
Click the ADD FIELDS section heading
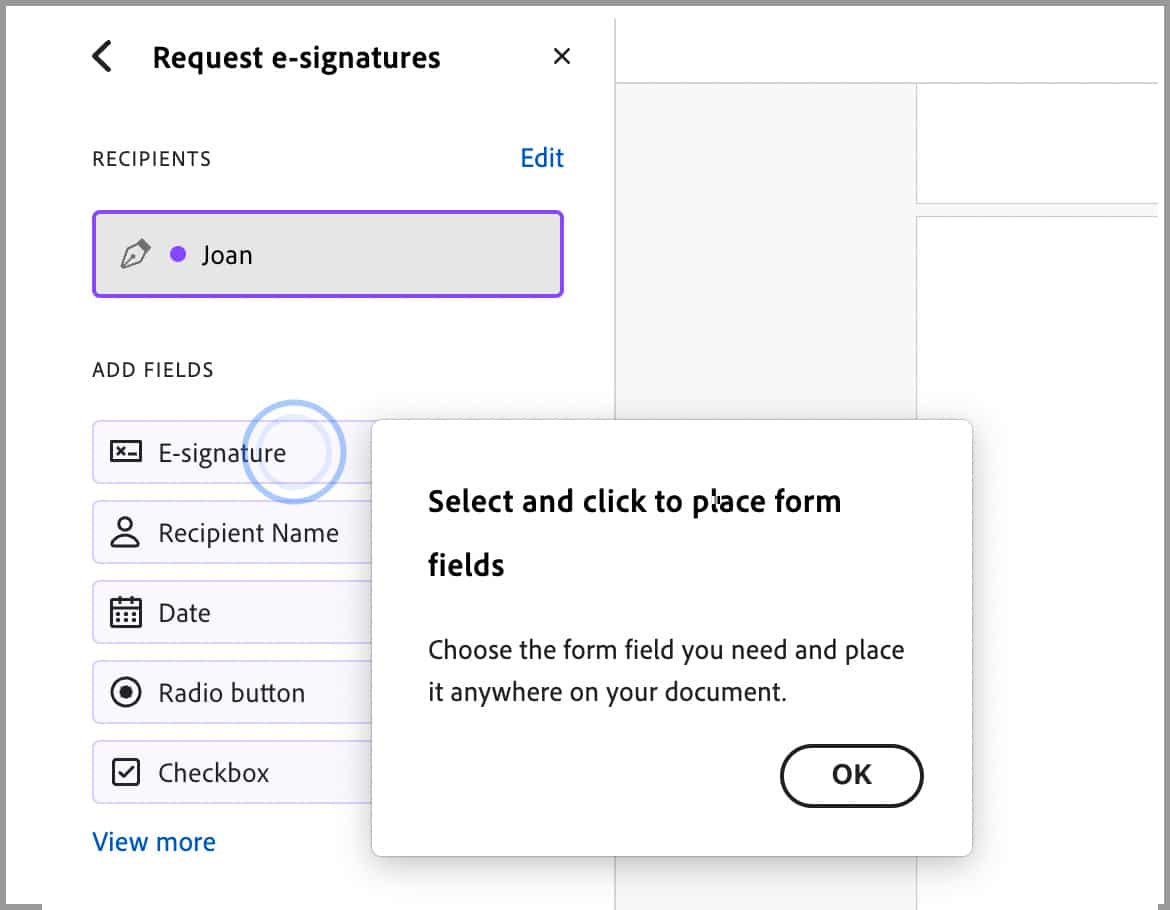[153, 369]
